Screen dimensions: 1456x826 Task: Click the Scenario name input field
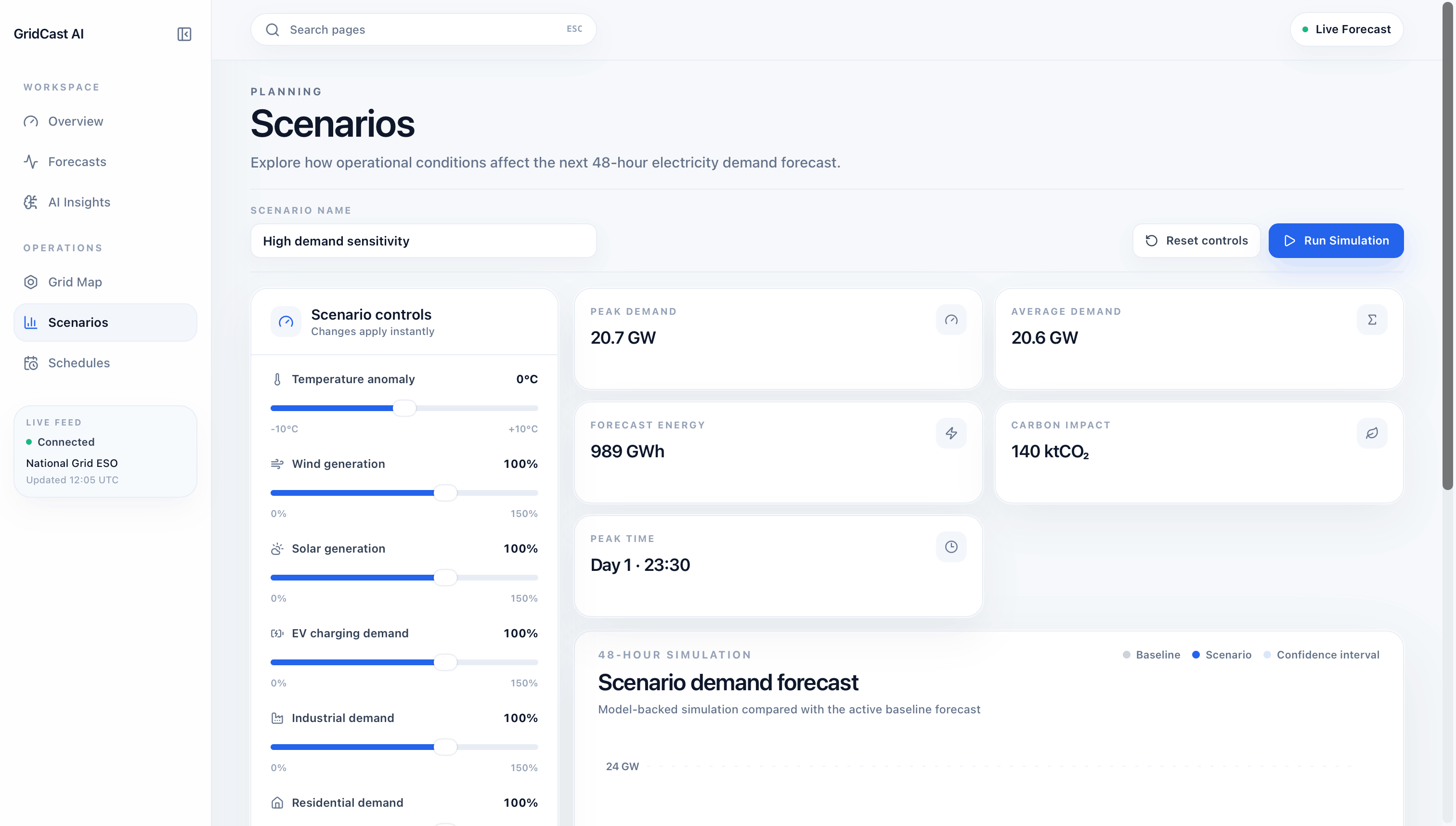point(423,241)
